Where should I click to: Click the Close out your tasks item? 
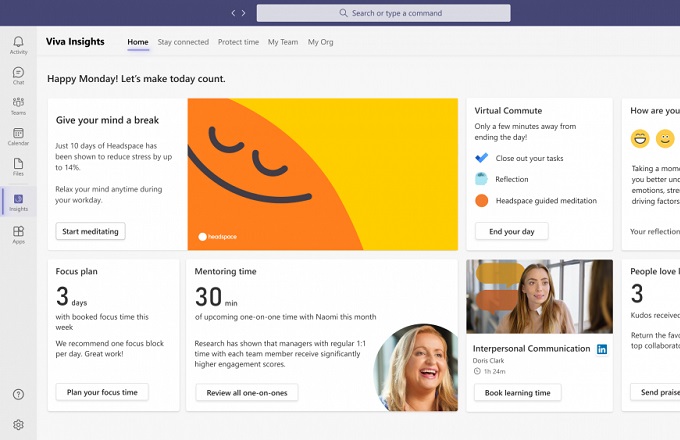coord(529,158)
